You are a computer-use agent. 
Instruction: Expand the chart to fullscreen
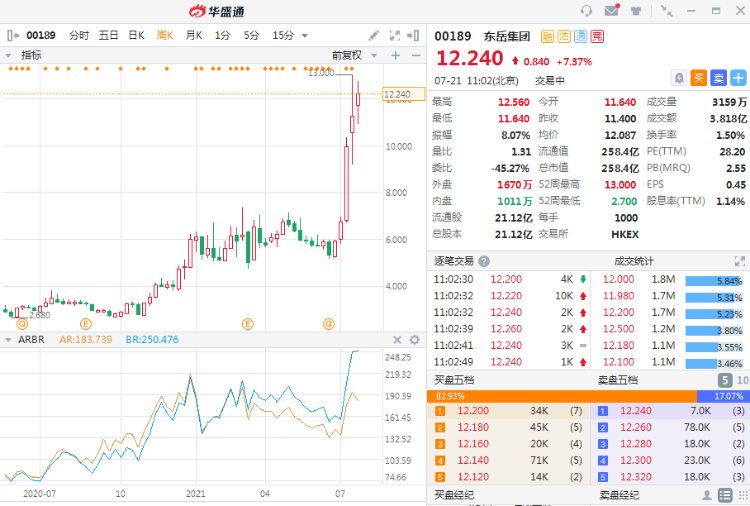coord(395,35)
